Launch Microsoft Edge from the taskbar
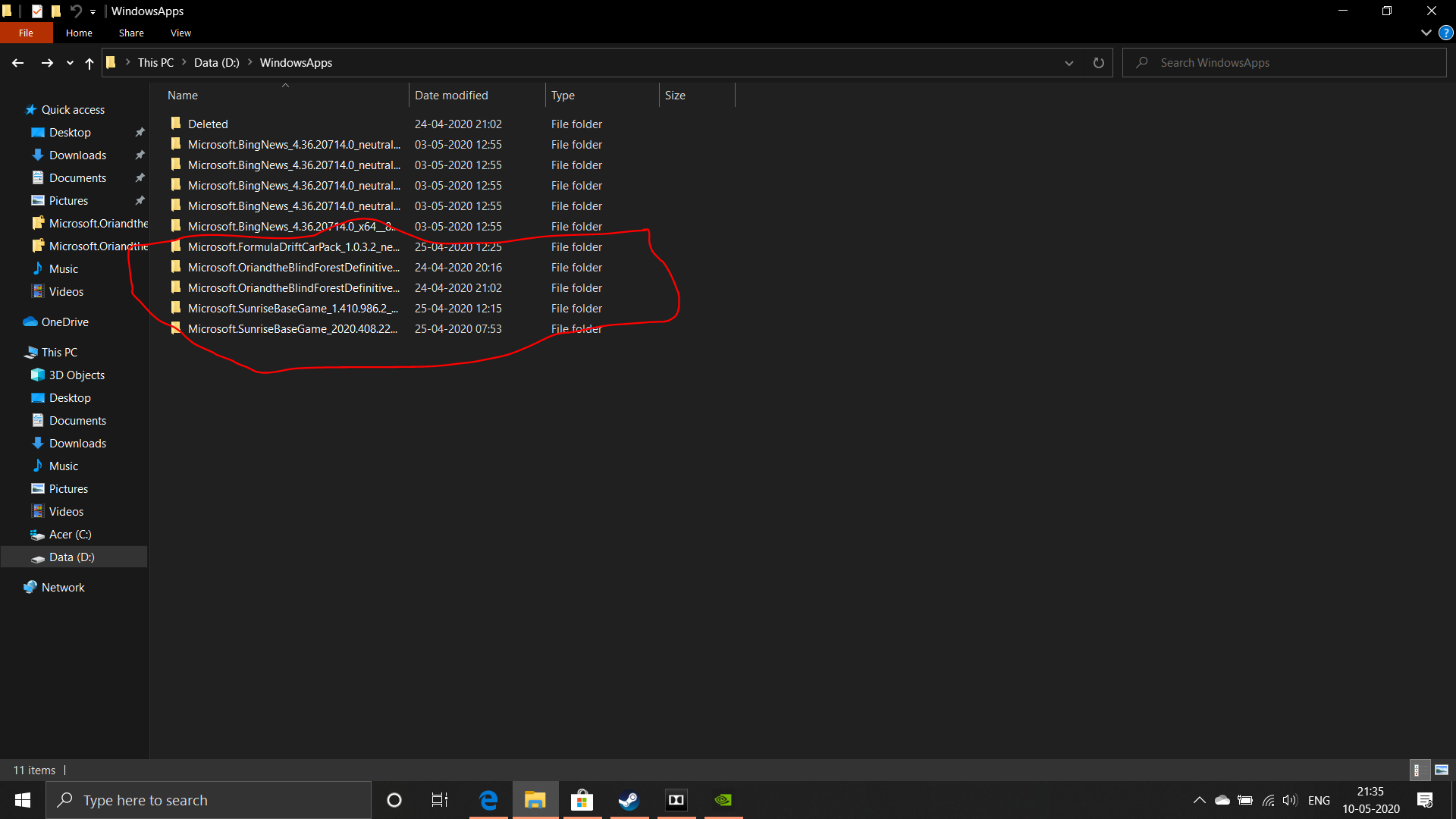 (x=488, y=800)
